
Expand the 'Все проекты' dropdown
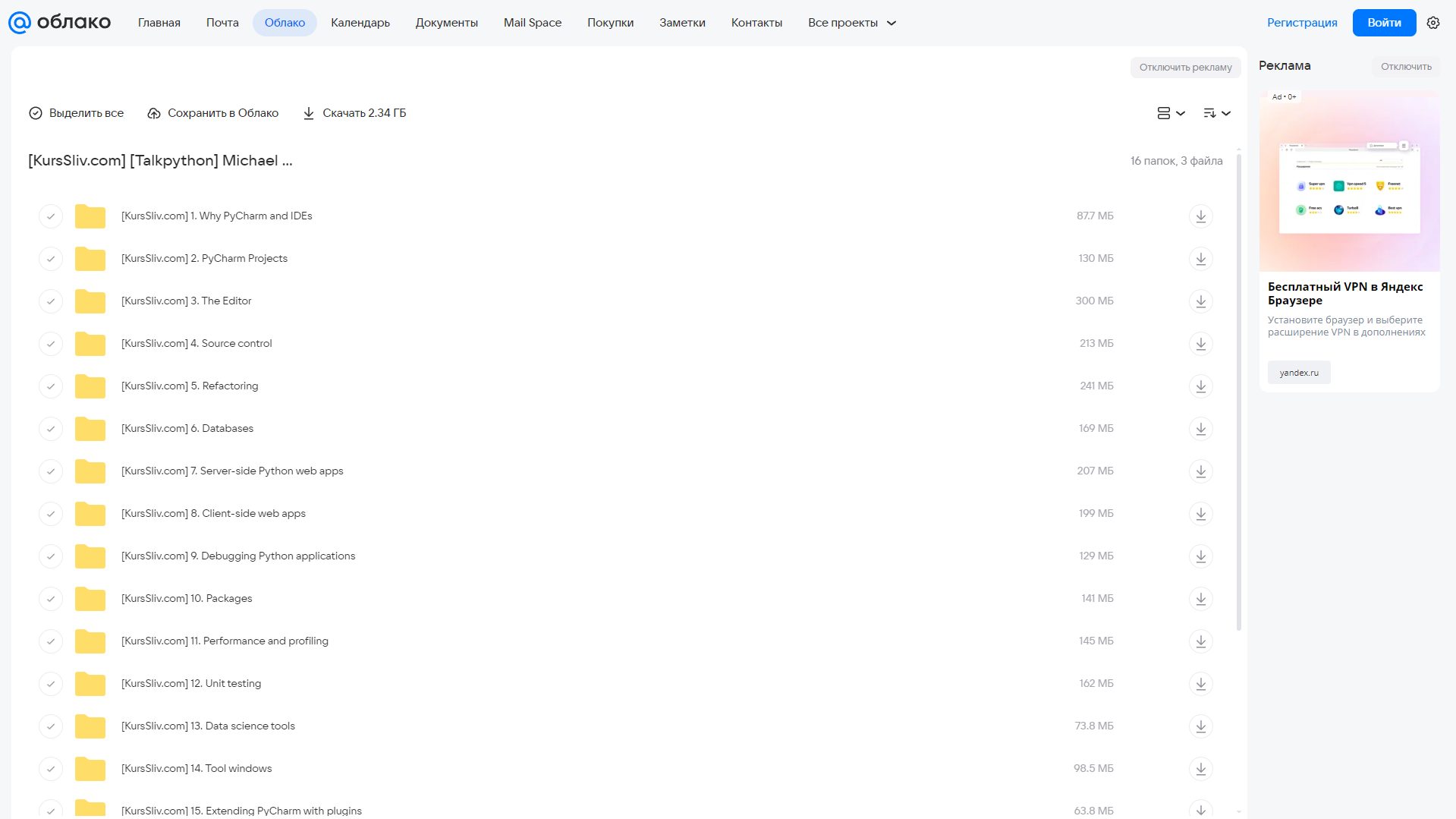(x=852, y=23)
